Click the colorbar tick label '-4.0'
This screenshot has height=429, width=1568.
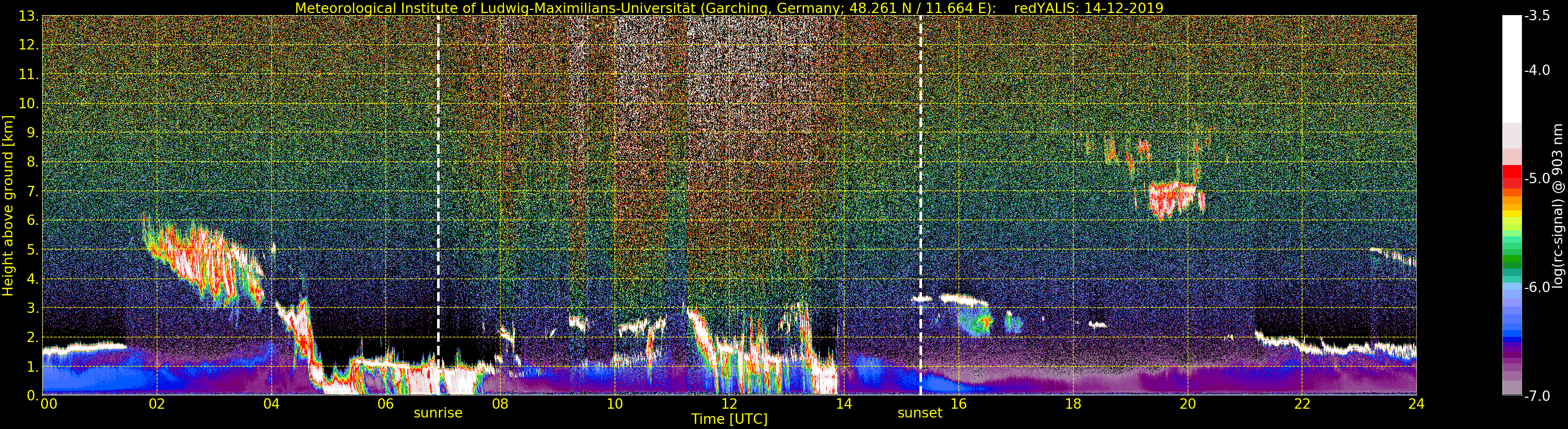1537,71
